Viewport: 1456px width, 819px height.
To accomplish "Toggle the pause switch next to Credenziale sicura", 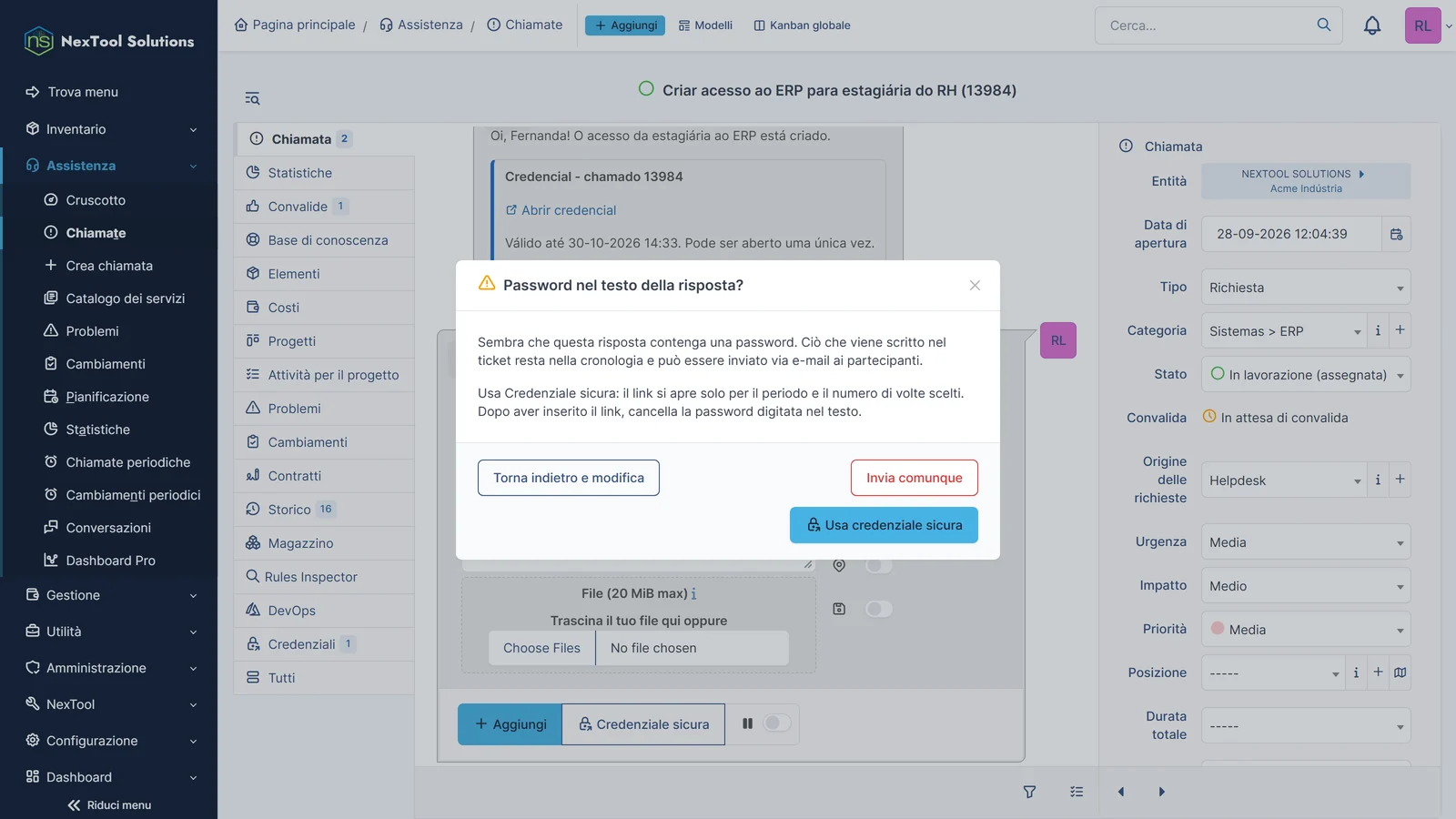I will tap(776, 723).
